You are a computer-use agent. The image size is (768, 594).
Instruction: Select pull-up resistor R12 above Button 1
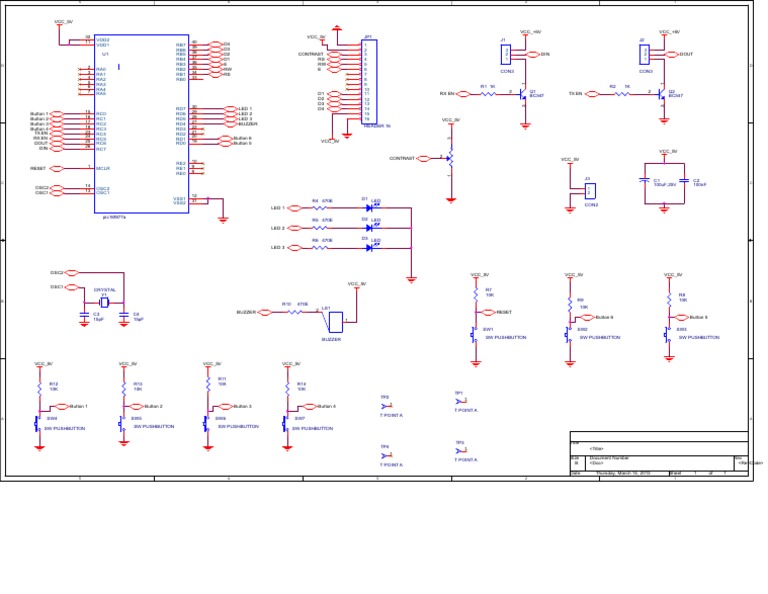point(40,388)
